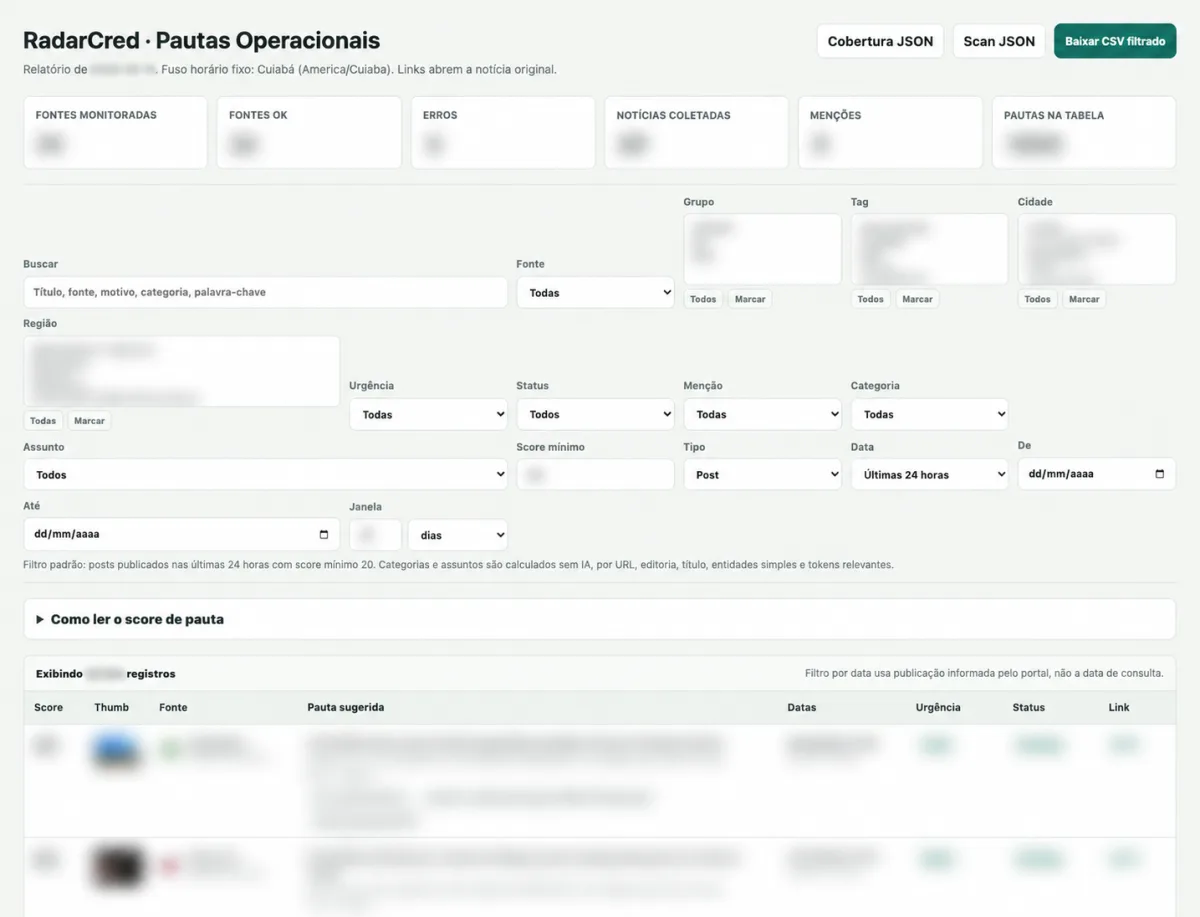Click Todos under the Tag list
This screenshot has width=1200, height=917.
click(870, 299)
